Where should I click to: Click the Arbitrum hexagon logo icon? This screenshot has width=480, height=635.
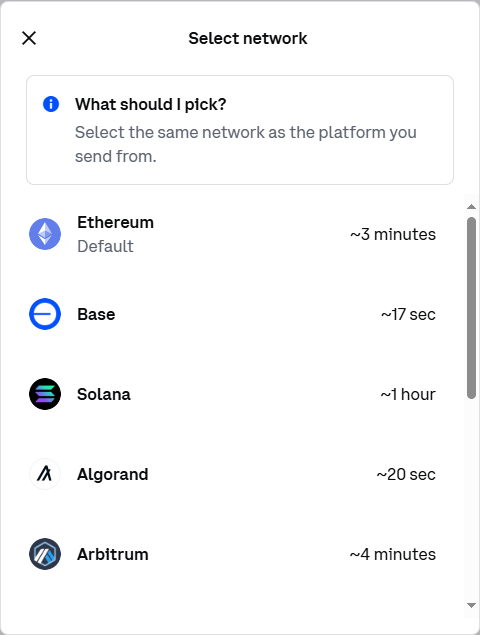click(x=45, y=554)
